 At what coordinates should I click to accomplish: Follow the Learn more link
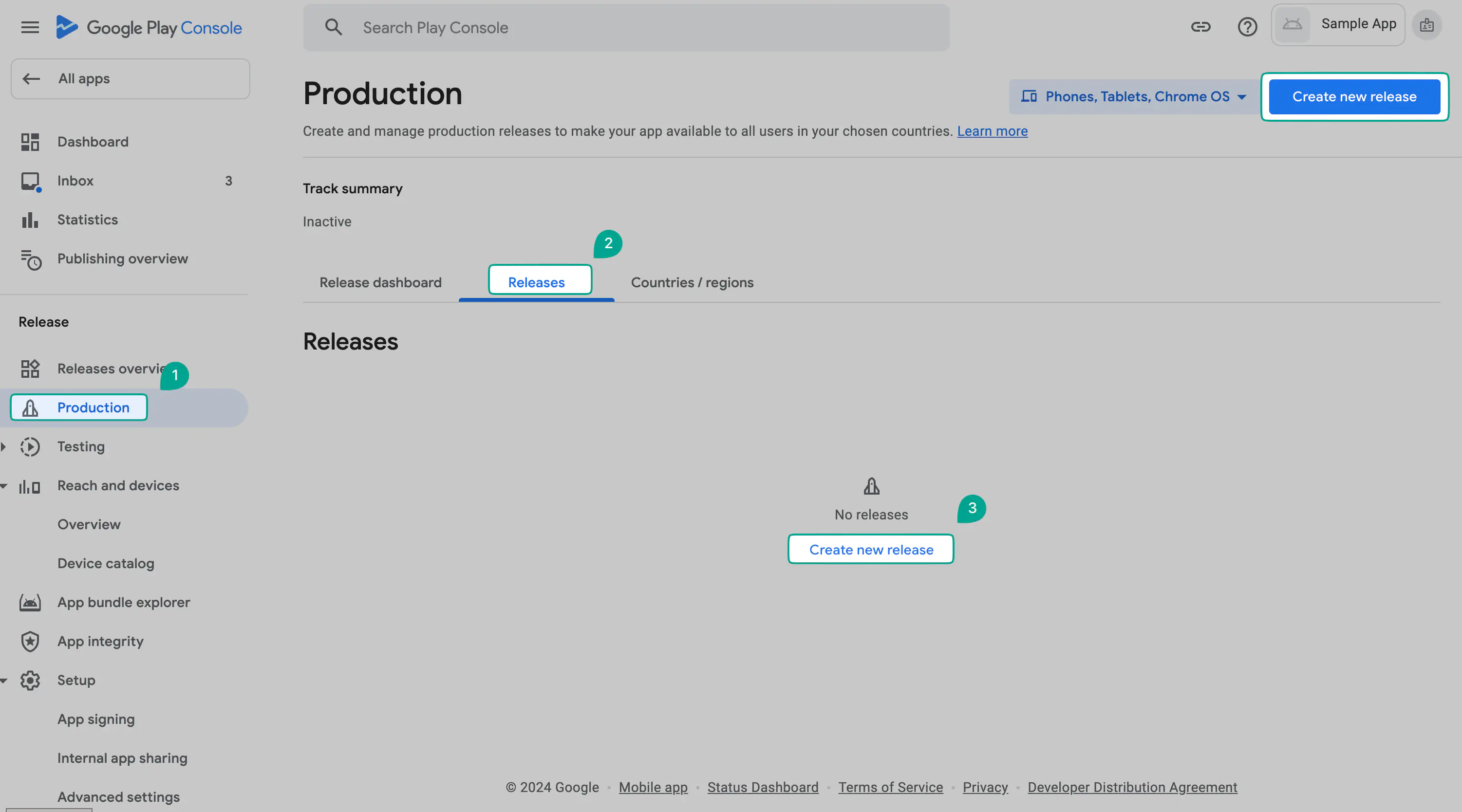992,131
